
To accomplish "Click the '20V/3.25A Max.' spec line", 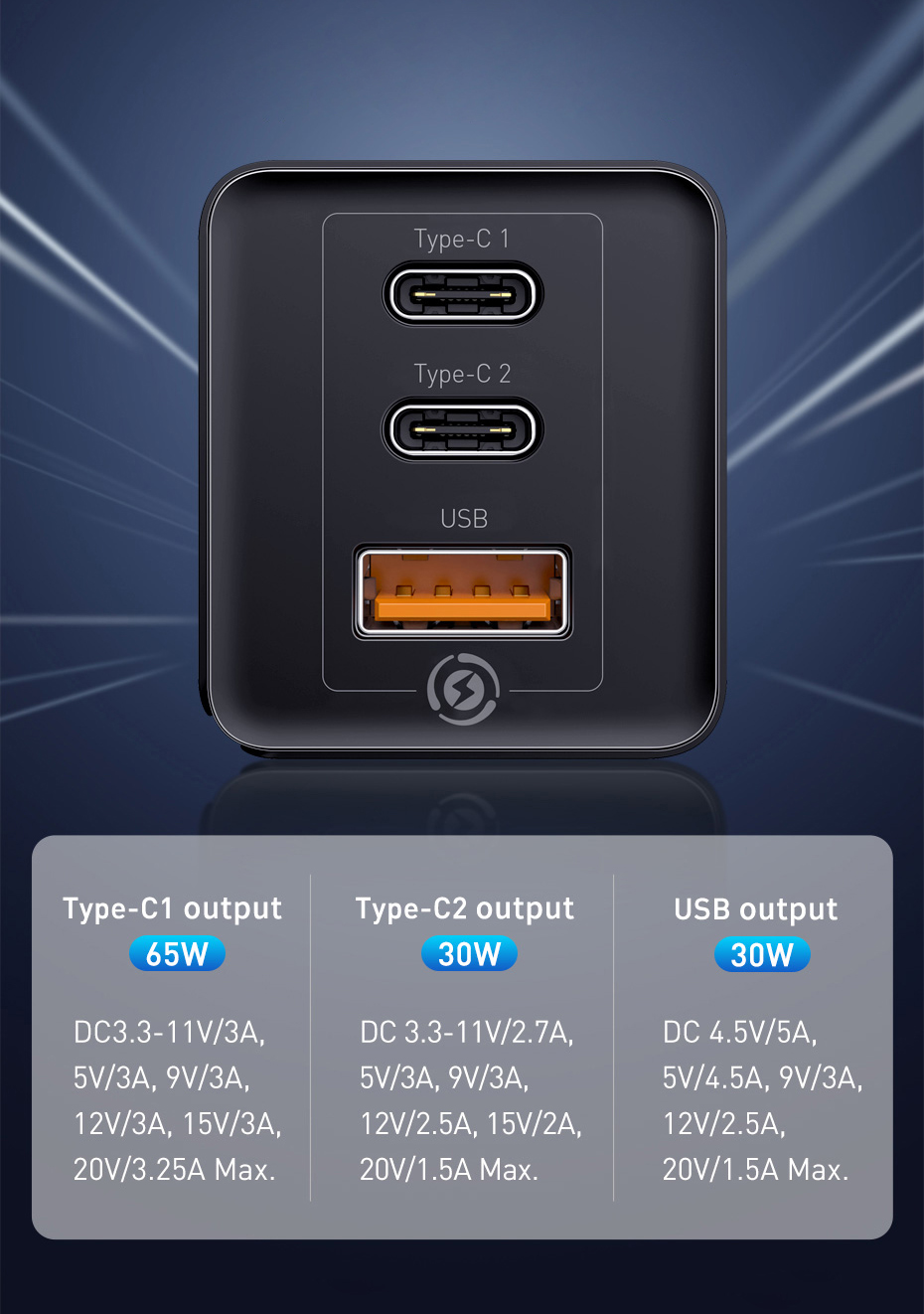I will click(175, 1169).
